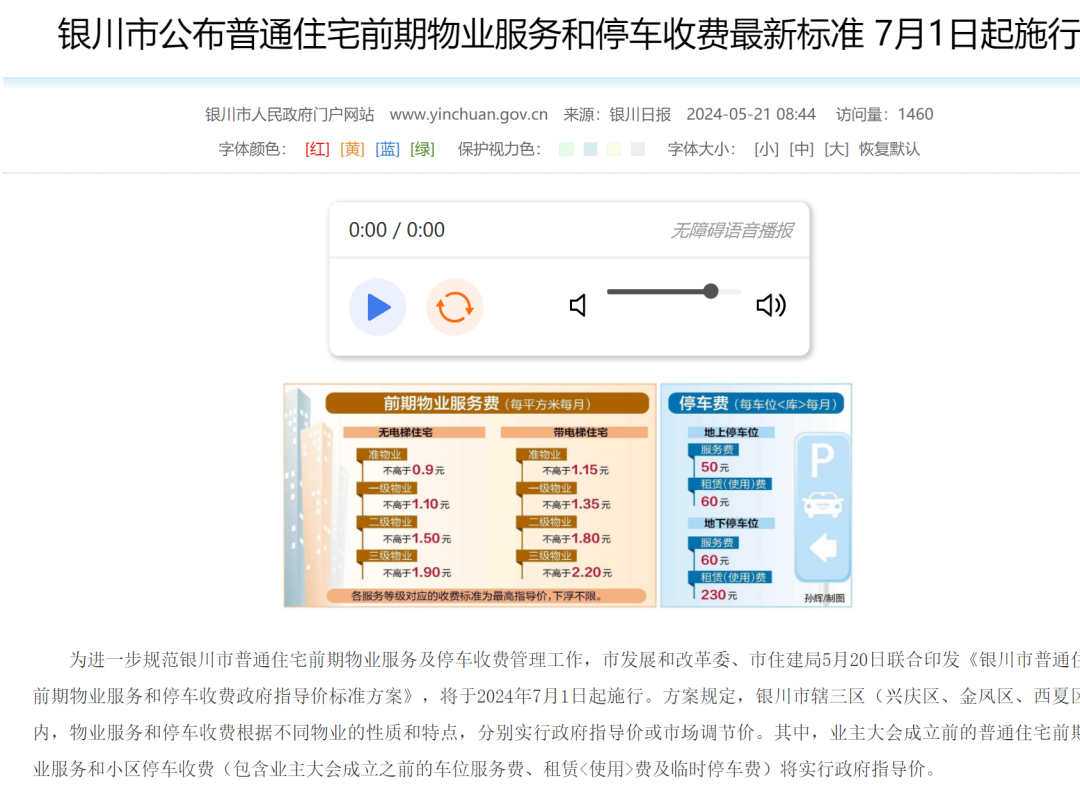
Task: Click the 保护视力色 label
Action: click(499, 149)
